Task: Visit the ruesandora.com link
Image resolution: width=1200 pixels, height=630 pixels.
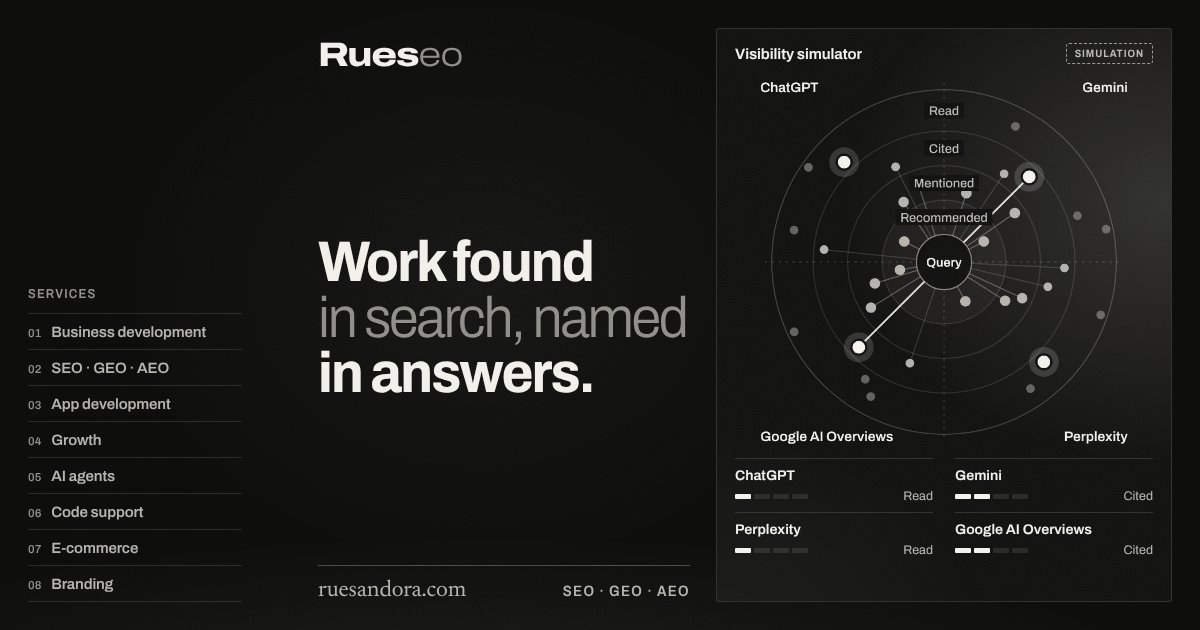Action: tap(392, 589)
